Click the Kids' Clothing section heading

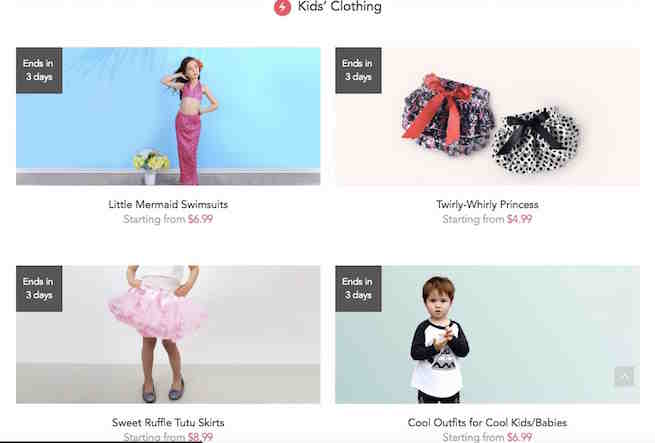click(340, 7)
